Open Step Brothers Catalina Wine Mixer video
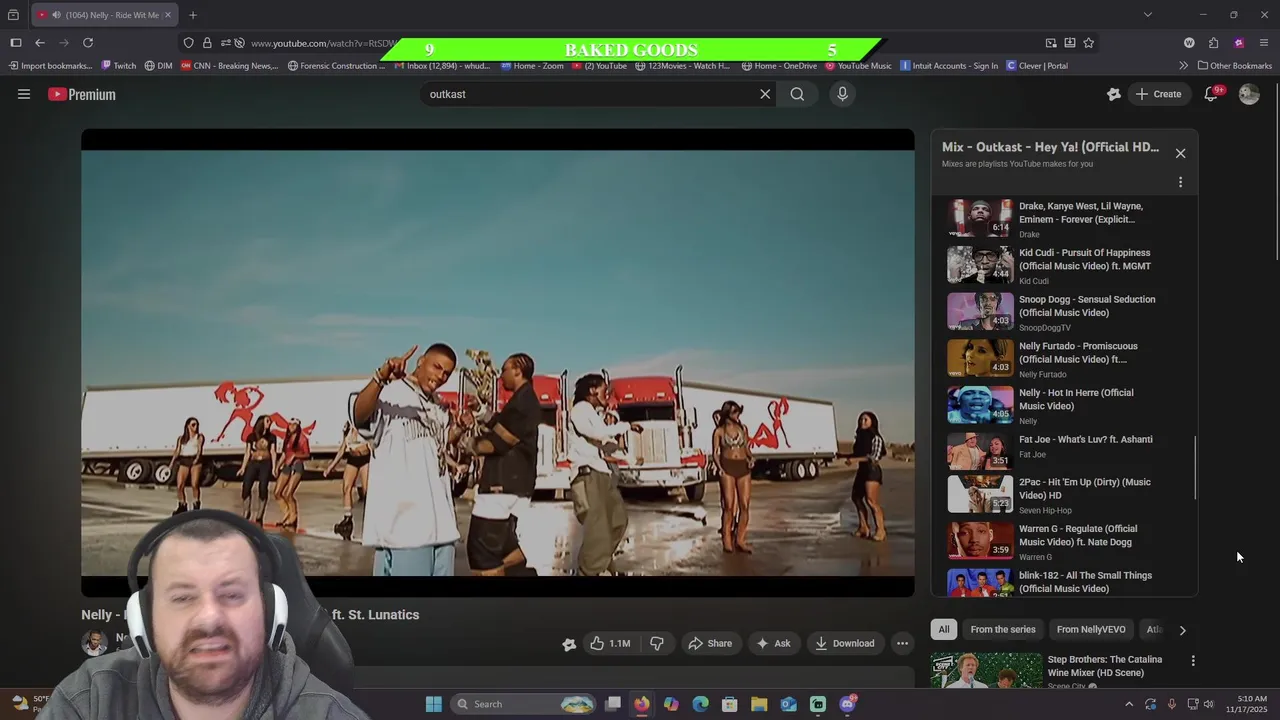 [1060, 670]
